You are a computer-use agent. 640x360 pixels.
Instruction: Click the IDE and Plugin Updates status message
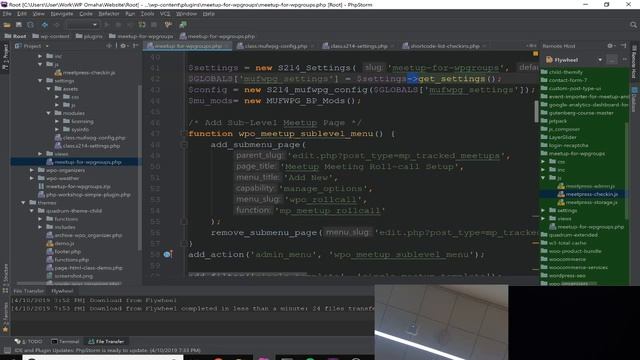point(107,351)
